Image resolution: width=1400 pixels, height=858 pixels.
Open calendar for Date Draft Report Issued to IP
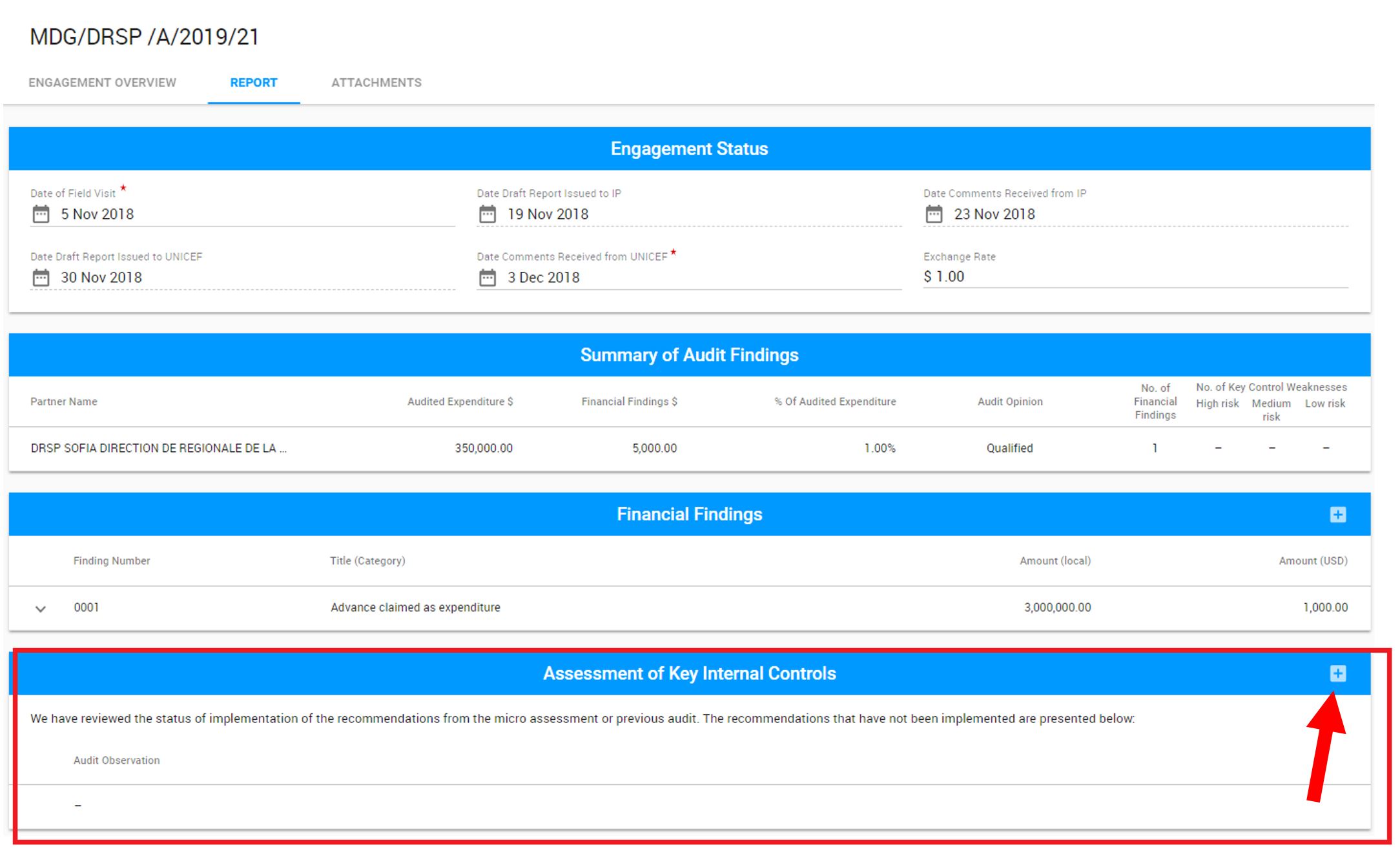pyautogui.click(x=488, y=214)
